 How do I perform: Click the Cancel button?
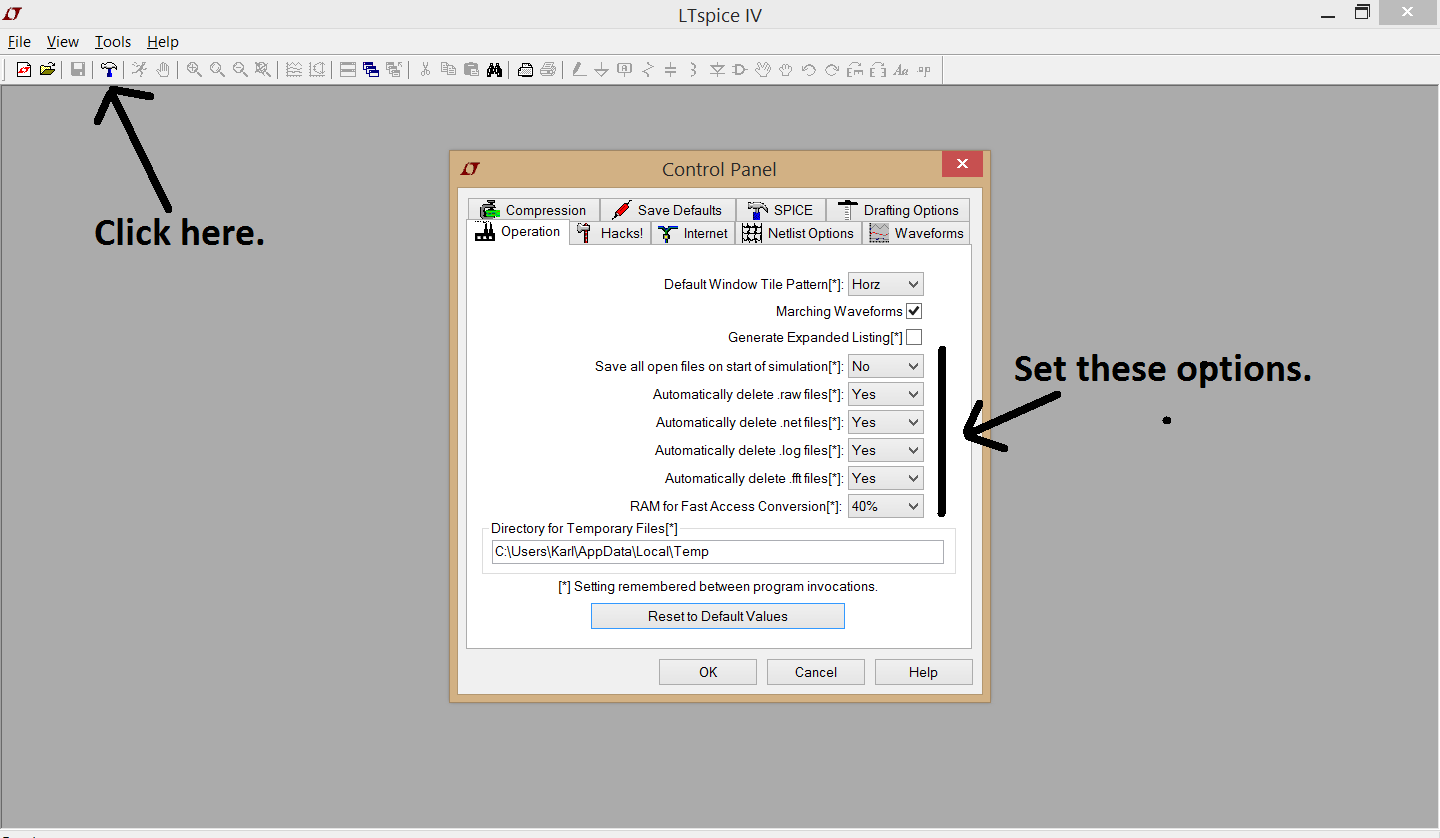coord(816,672)
